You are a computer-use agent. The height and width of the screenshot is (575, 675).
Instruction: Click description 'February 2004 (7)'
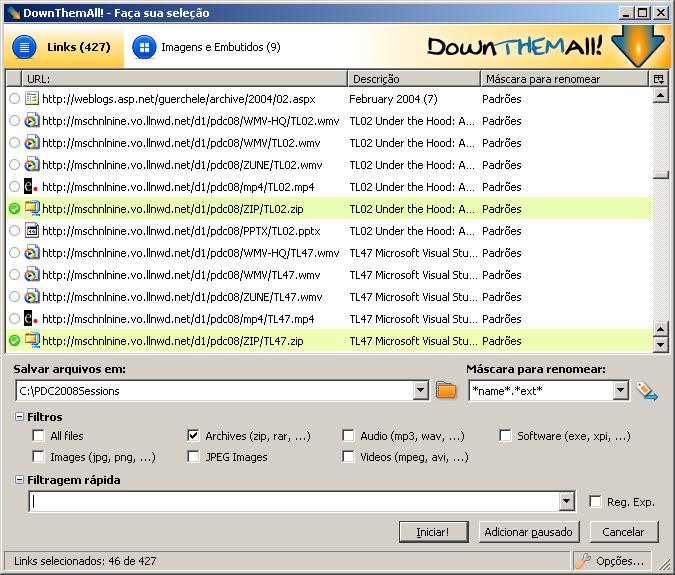click(393, 99)
